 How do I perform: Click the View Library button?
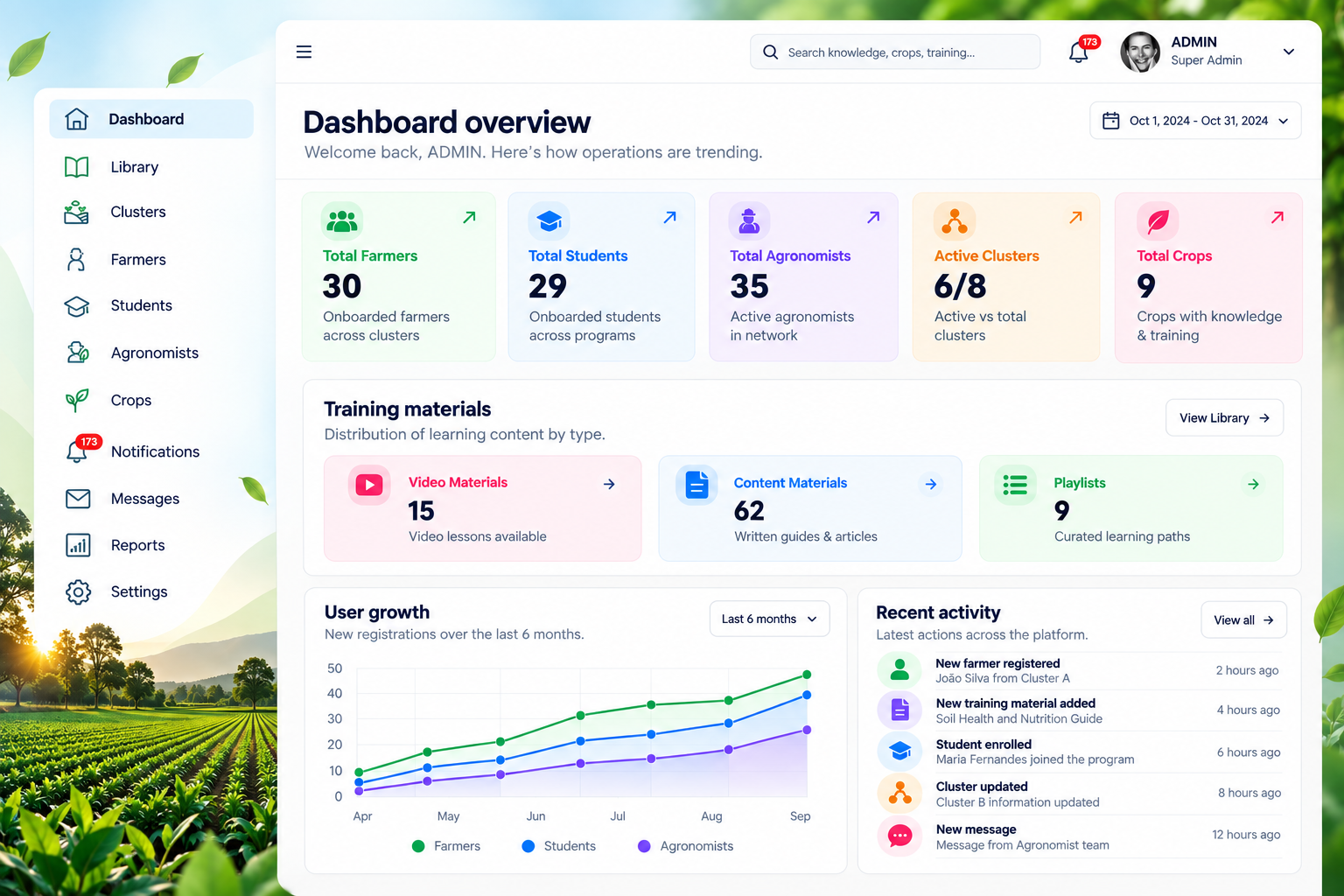coord(1224,417)
